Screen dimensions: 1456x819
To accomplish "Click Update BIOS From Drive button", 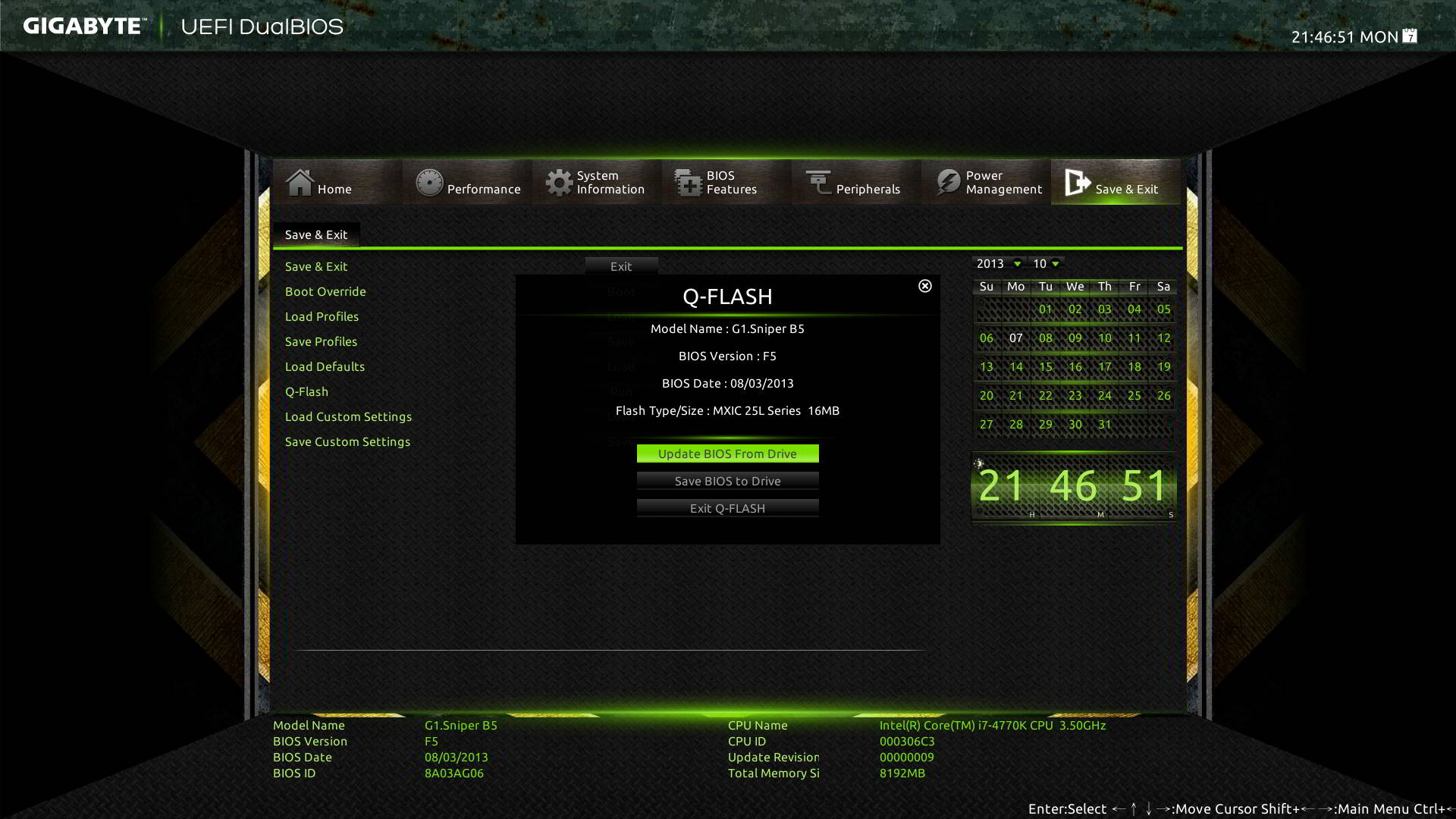I will coord(727,453).
